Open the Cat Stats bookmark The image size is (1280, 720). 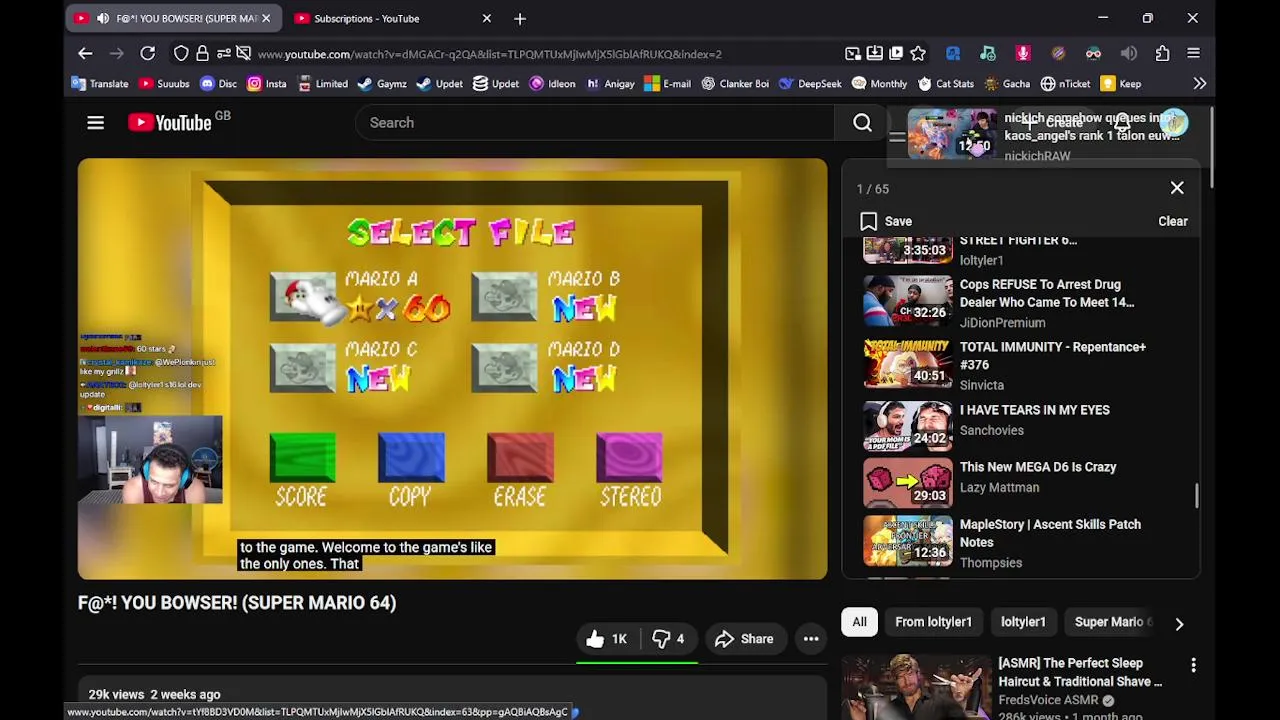(946, 84)
